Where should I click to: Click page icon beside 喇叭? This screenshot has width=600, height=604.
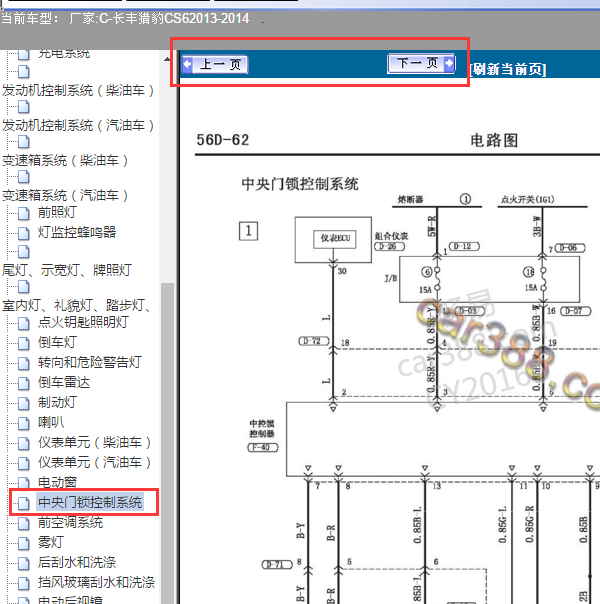tap(23, 423)
